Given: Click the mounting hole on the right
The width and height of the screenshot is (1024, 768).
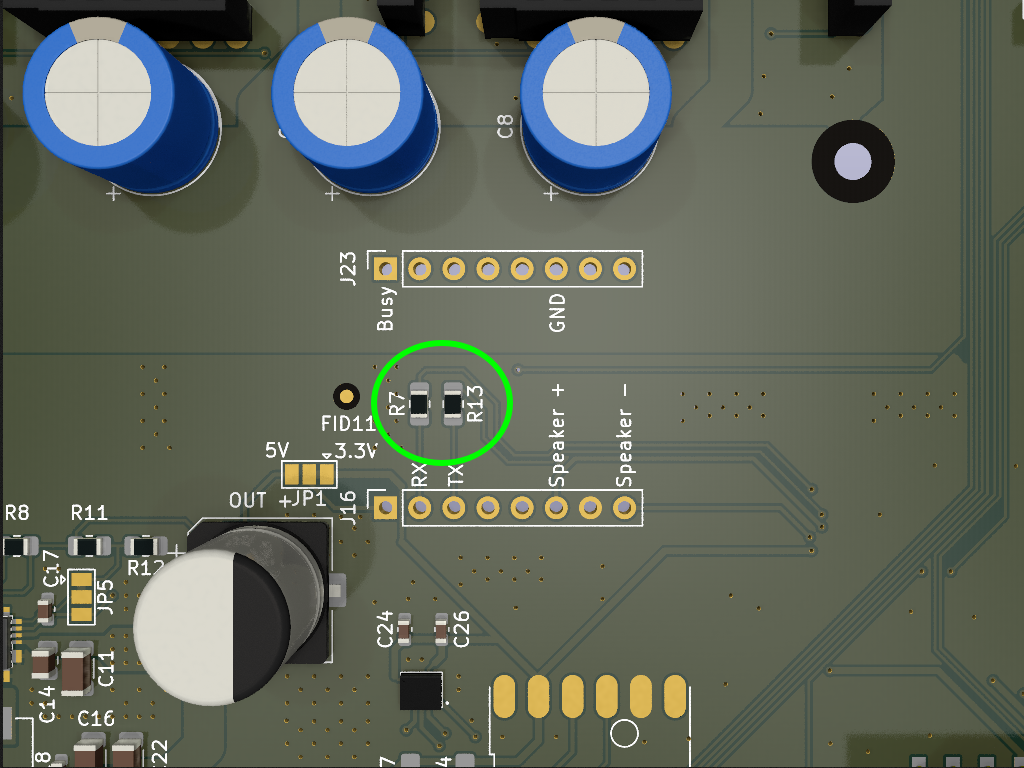Looking at the screenshot, I should click(853, 161).
